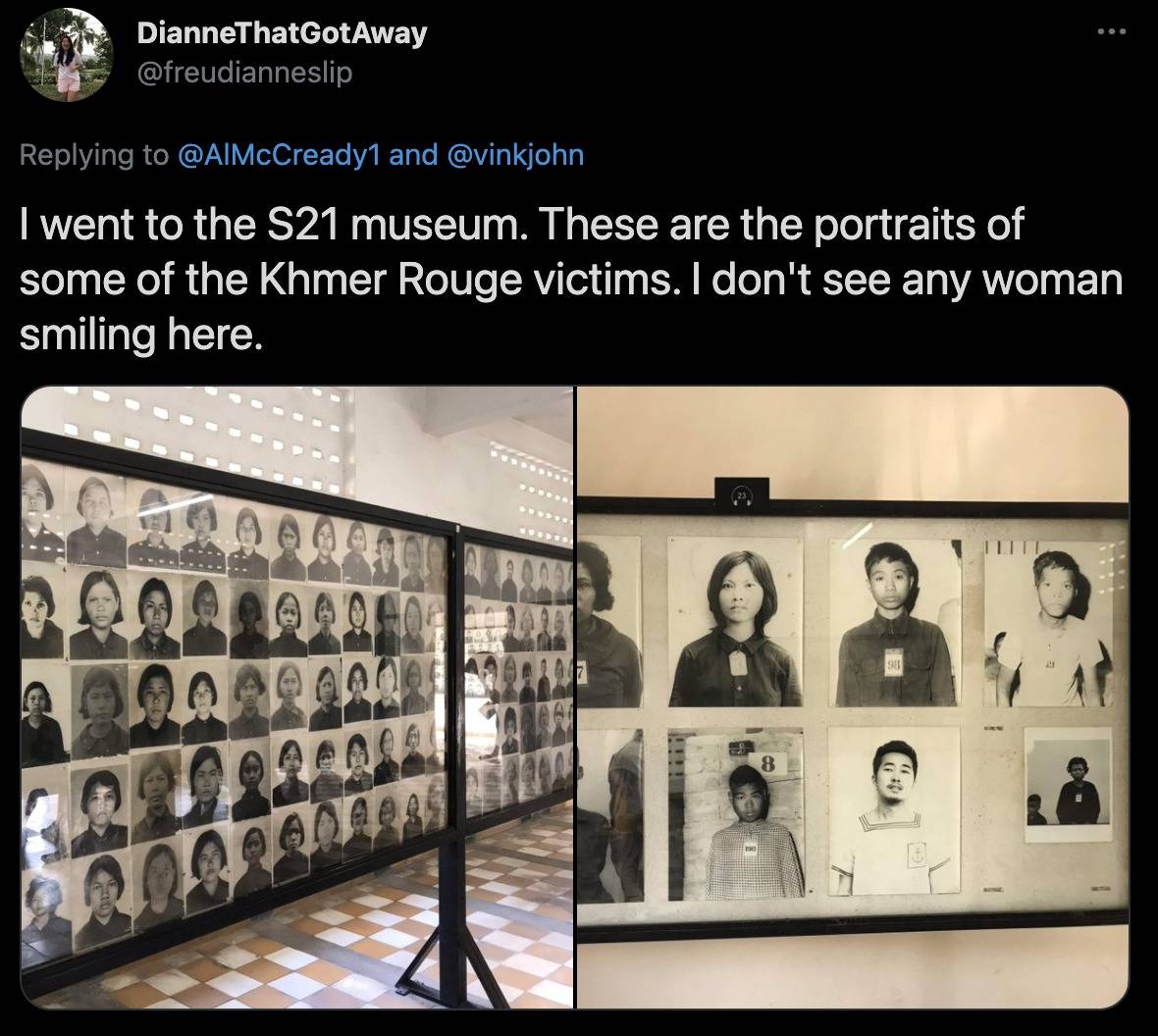Click the 'Replying to' label

[94, 155]
